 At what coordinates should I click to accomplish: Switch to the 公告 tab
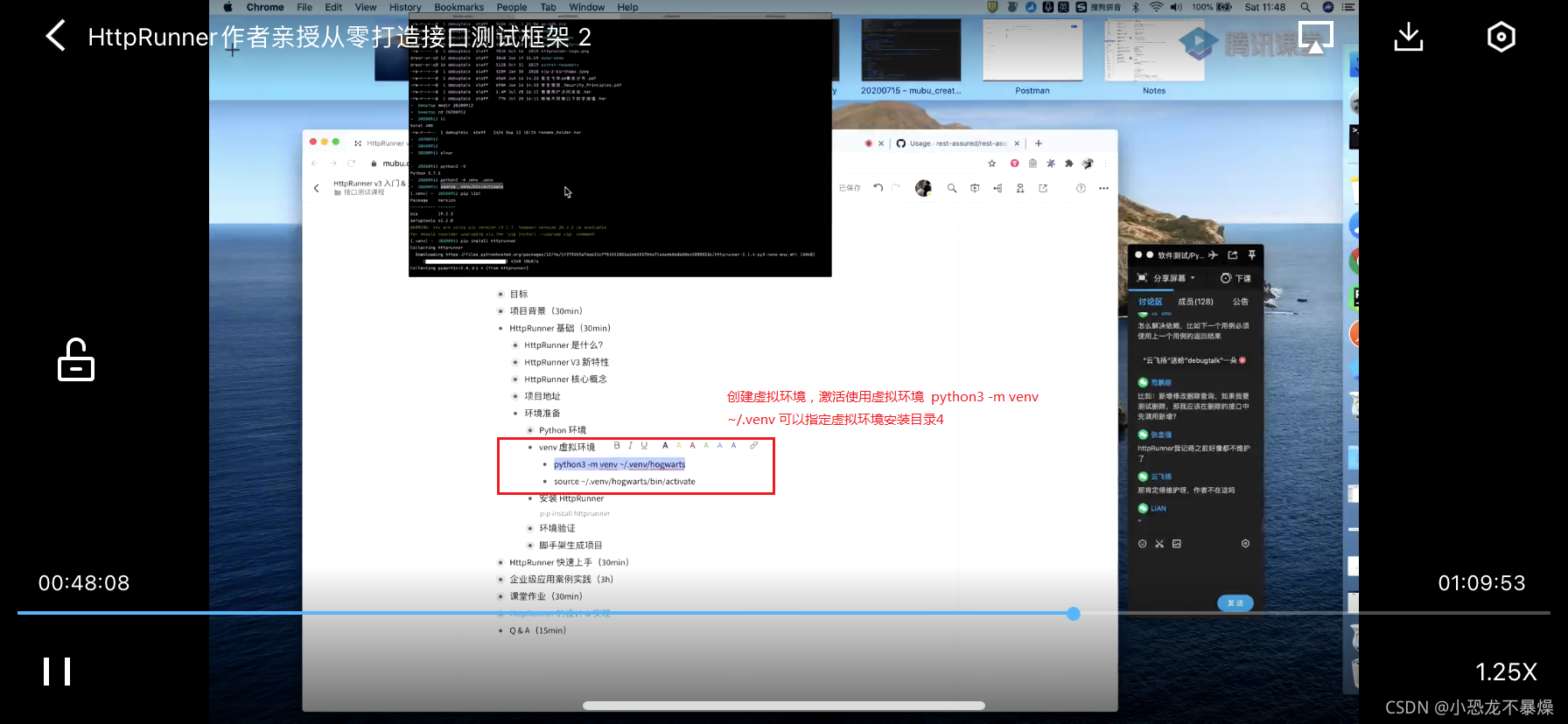(1241, 302)
